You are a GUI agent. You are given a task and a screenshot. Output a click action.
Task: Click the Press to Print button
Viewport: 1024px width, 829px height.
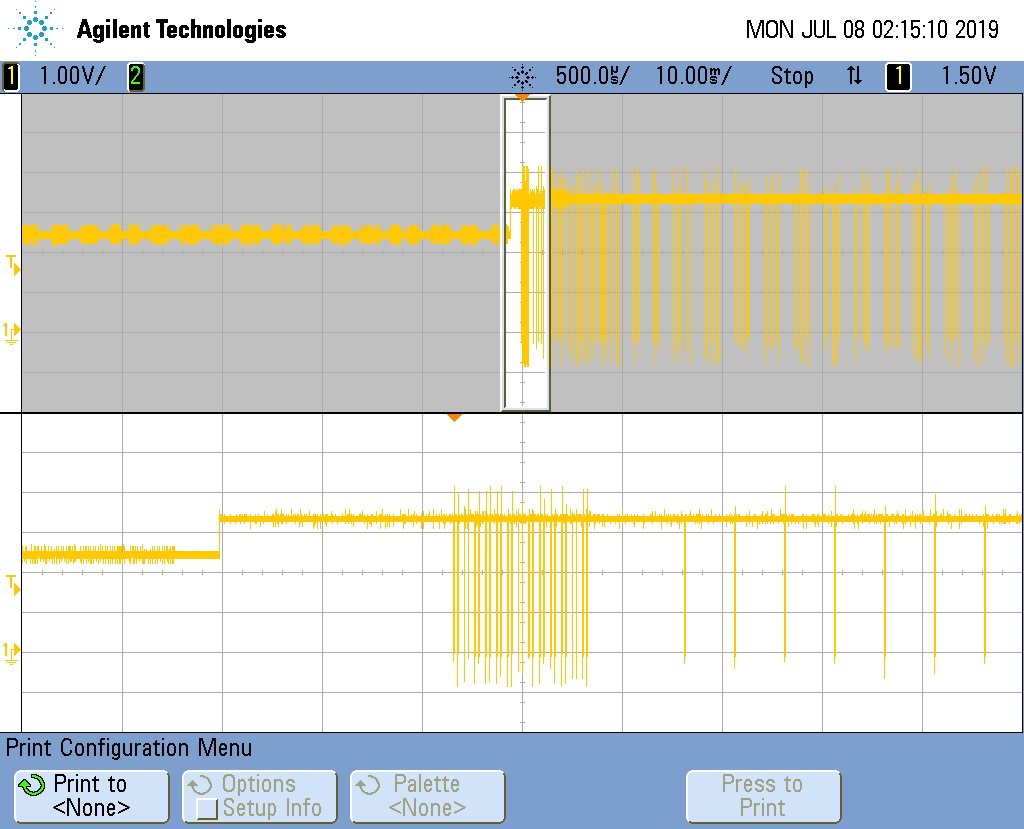[x=763, y=796]
